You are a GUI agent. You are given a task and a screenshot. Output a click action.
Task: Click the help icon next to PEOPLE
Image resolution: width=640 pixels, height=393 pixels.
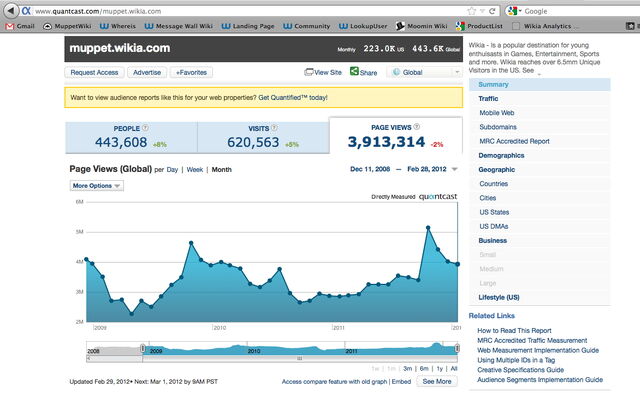[x=145, y=128]
